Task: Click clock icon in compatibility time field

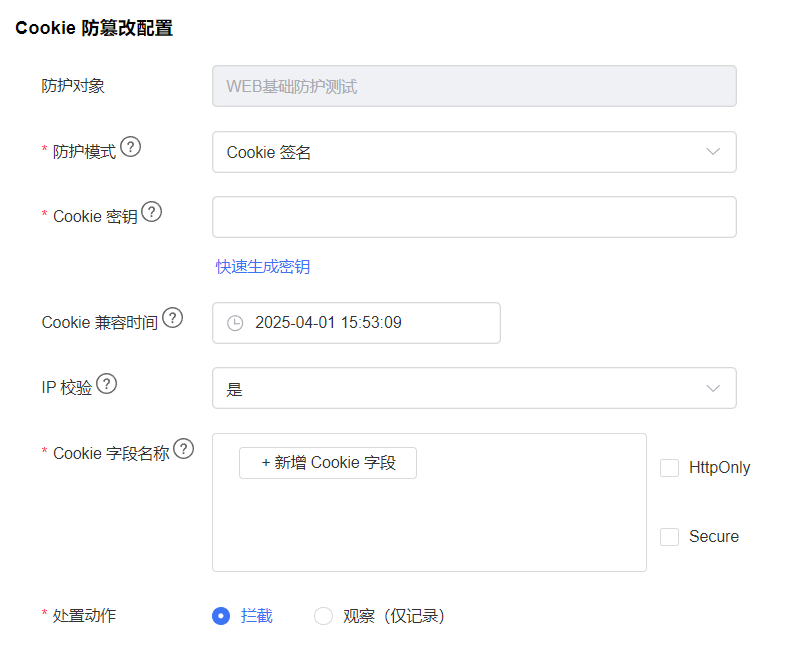Action: [235, 323]
